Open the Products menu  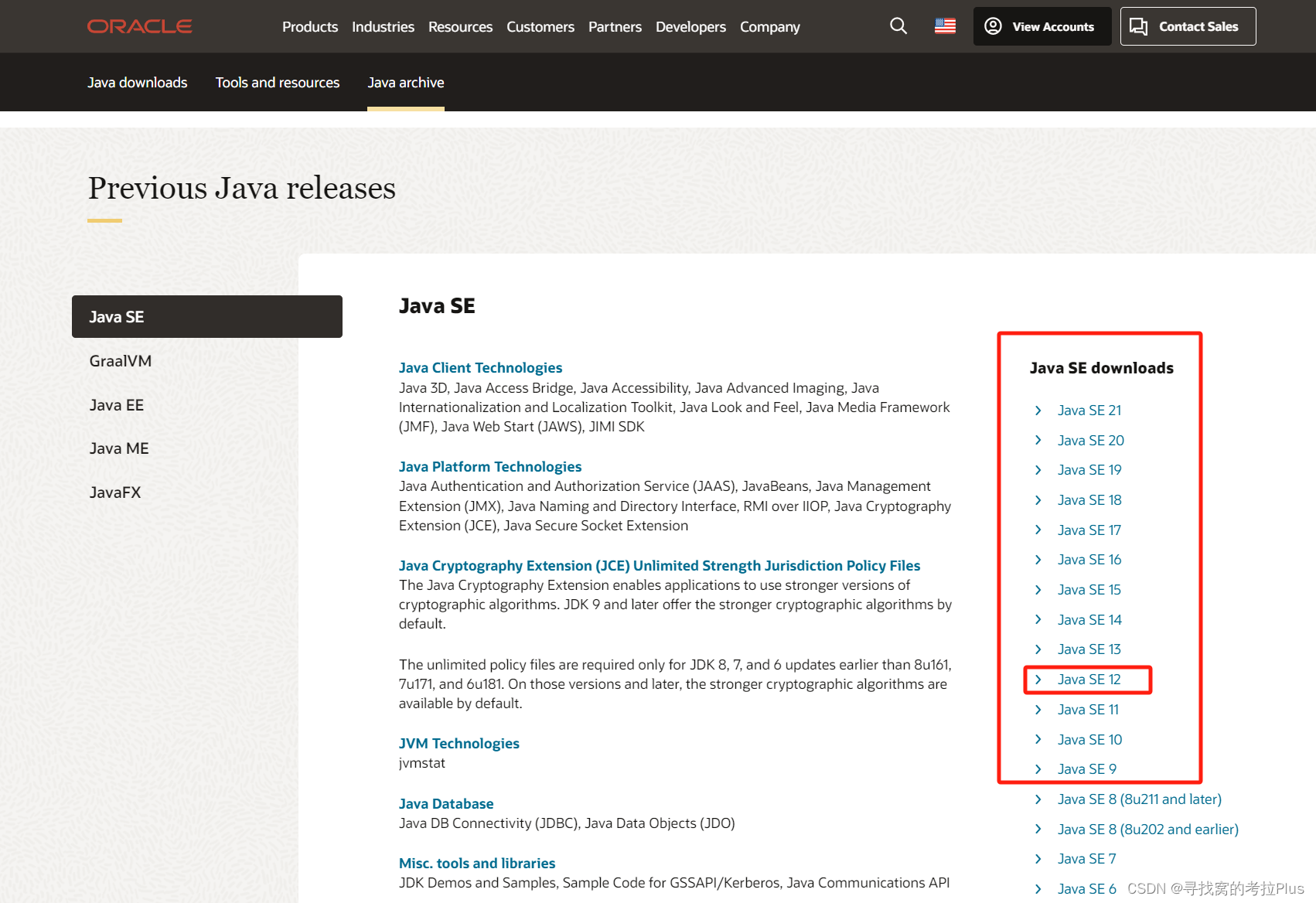310,26
